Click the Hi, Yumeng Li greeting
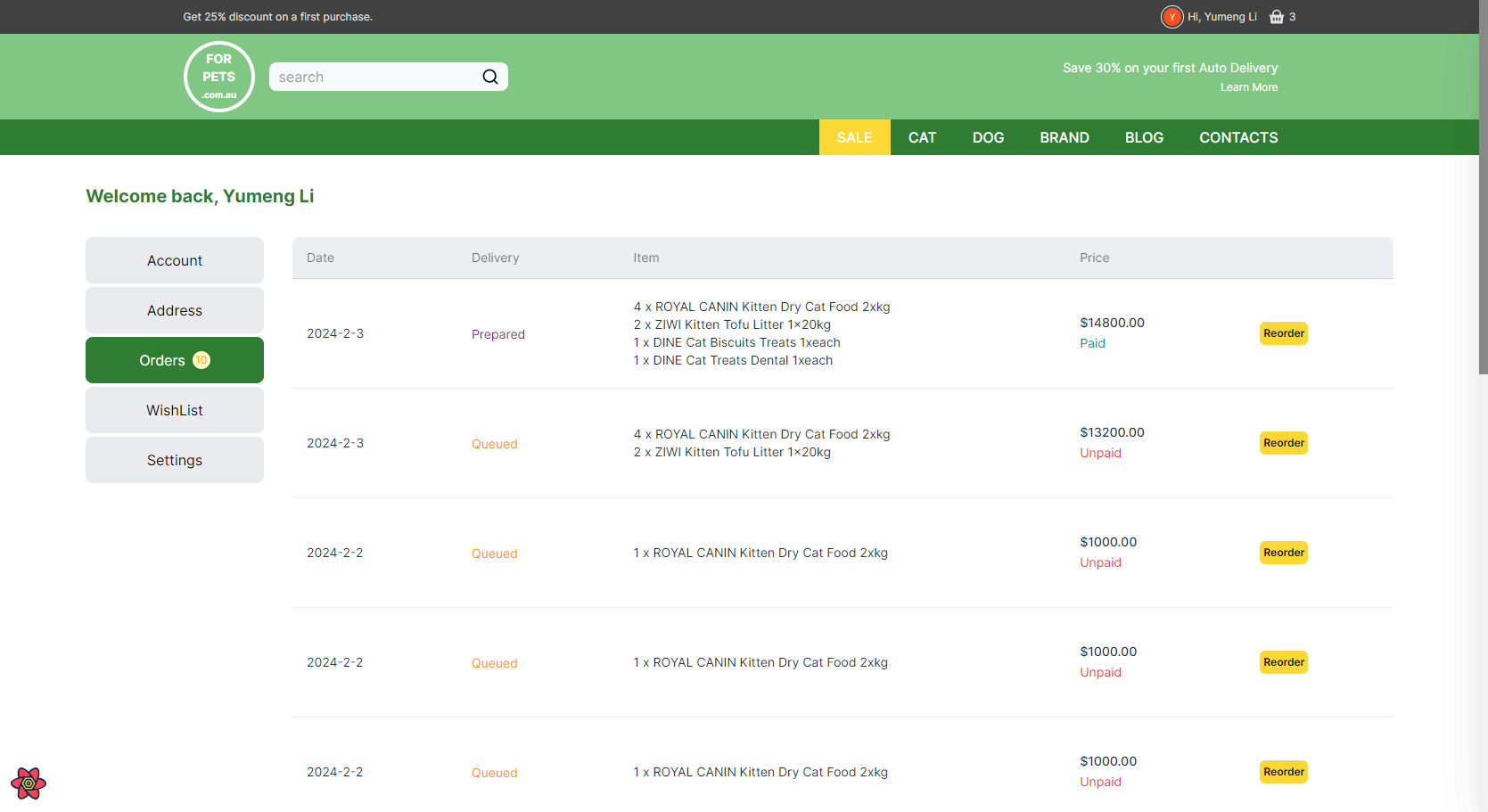 [x=1221, y=17]
